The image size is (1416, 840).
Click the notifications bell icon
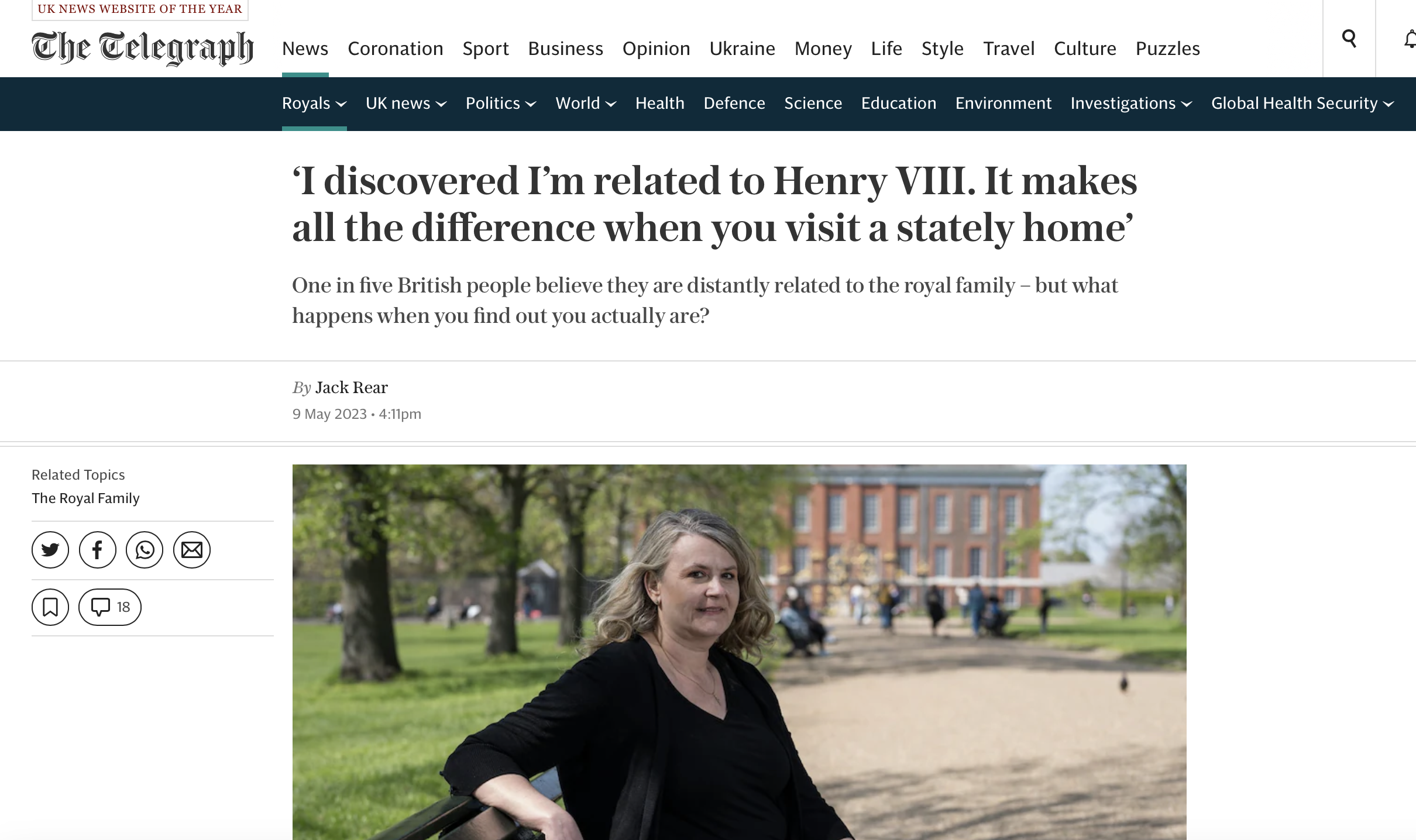tap(1409, 40)
